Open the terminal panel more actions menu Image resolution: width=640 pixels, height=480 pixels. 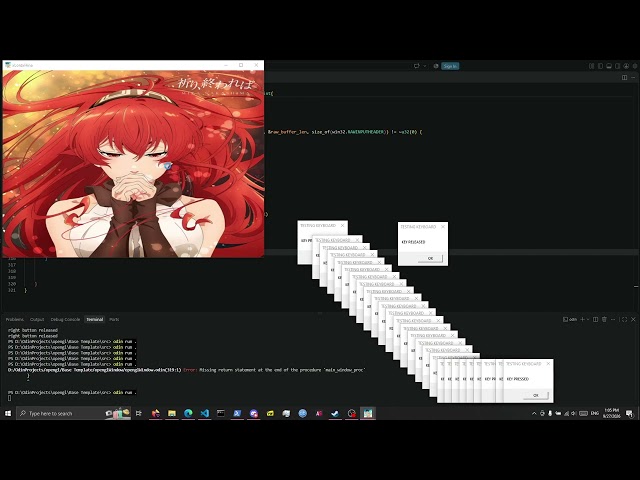[x=613, y=320]
